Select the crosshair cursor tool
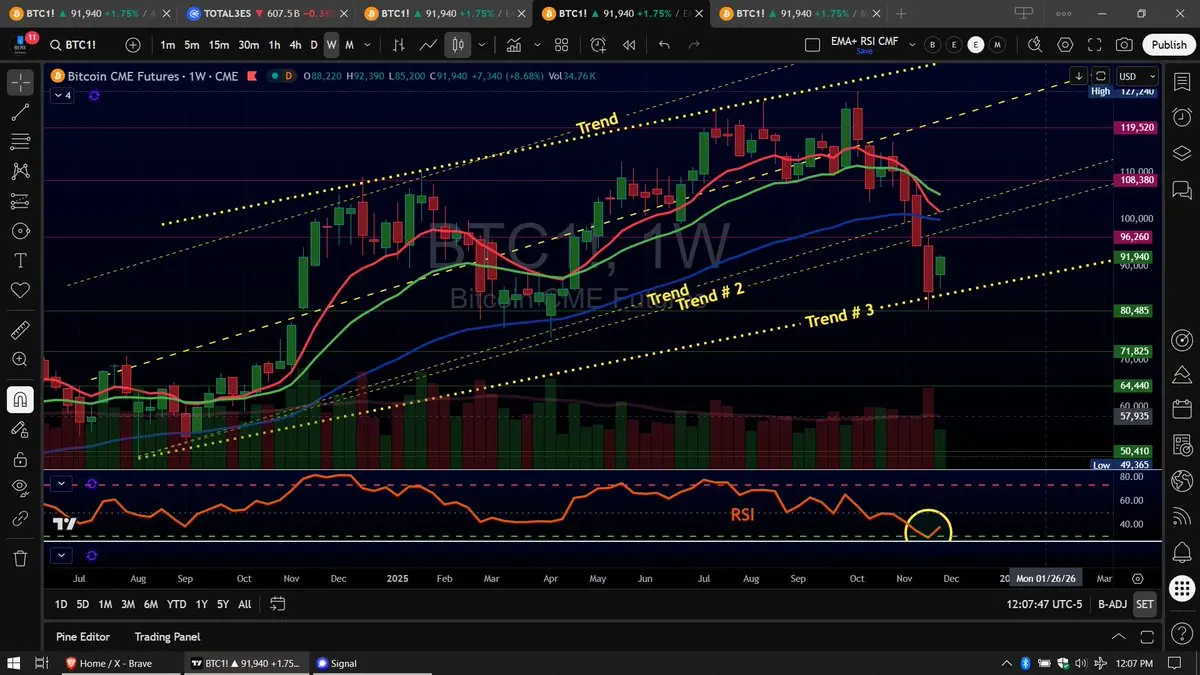 click(x=20, y=84)
